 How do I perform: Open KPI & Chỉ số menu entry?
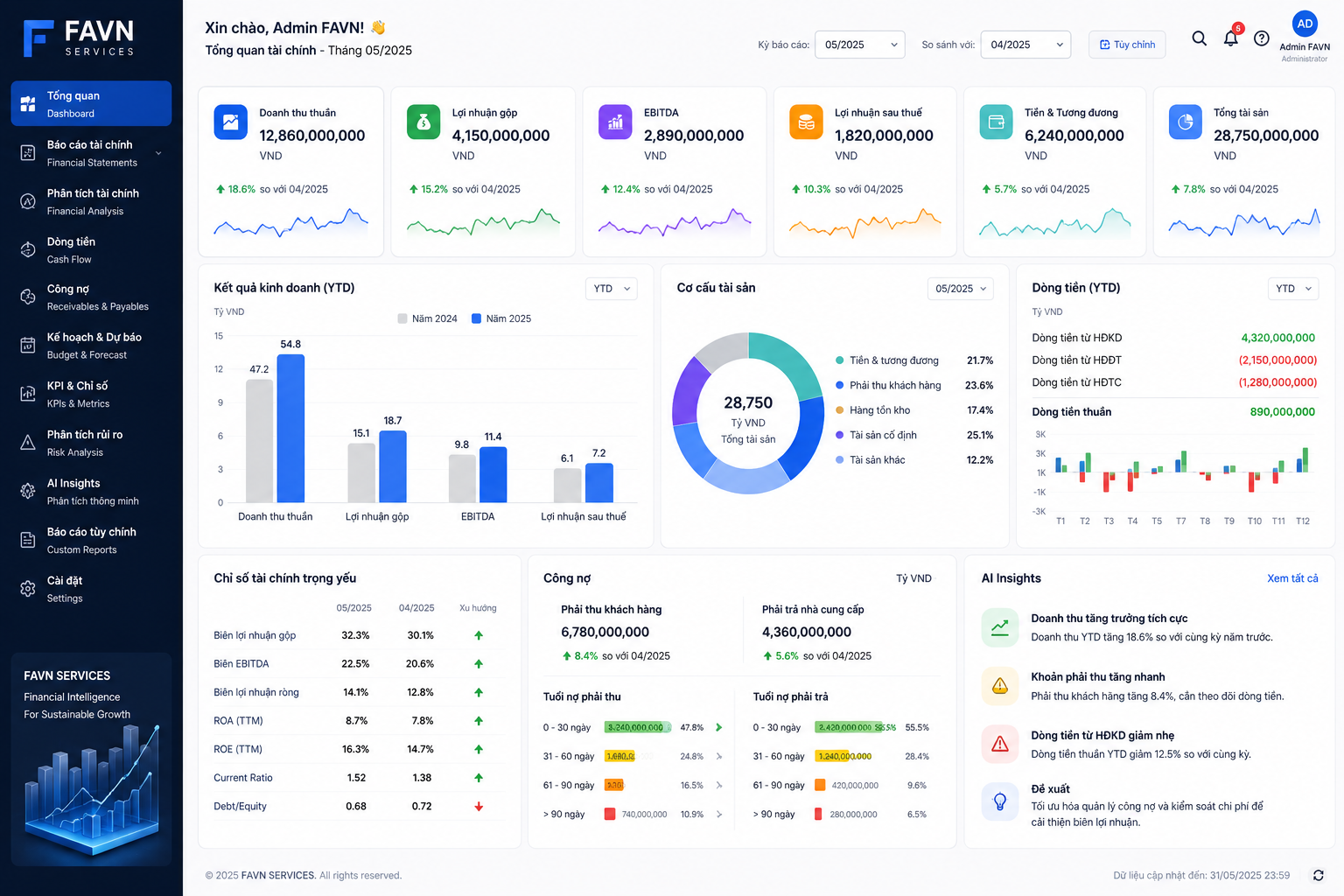[x=91, y=394]
